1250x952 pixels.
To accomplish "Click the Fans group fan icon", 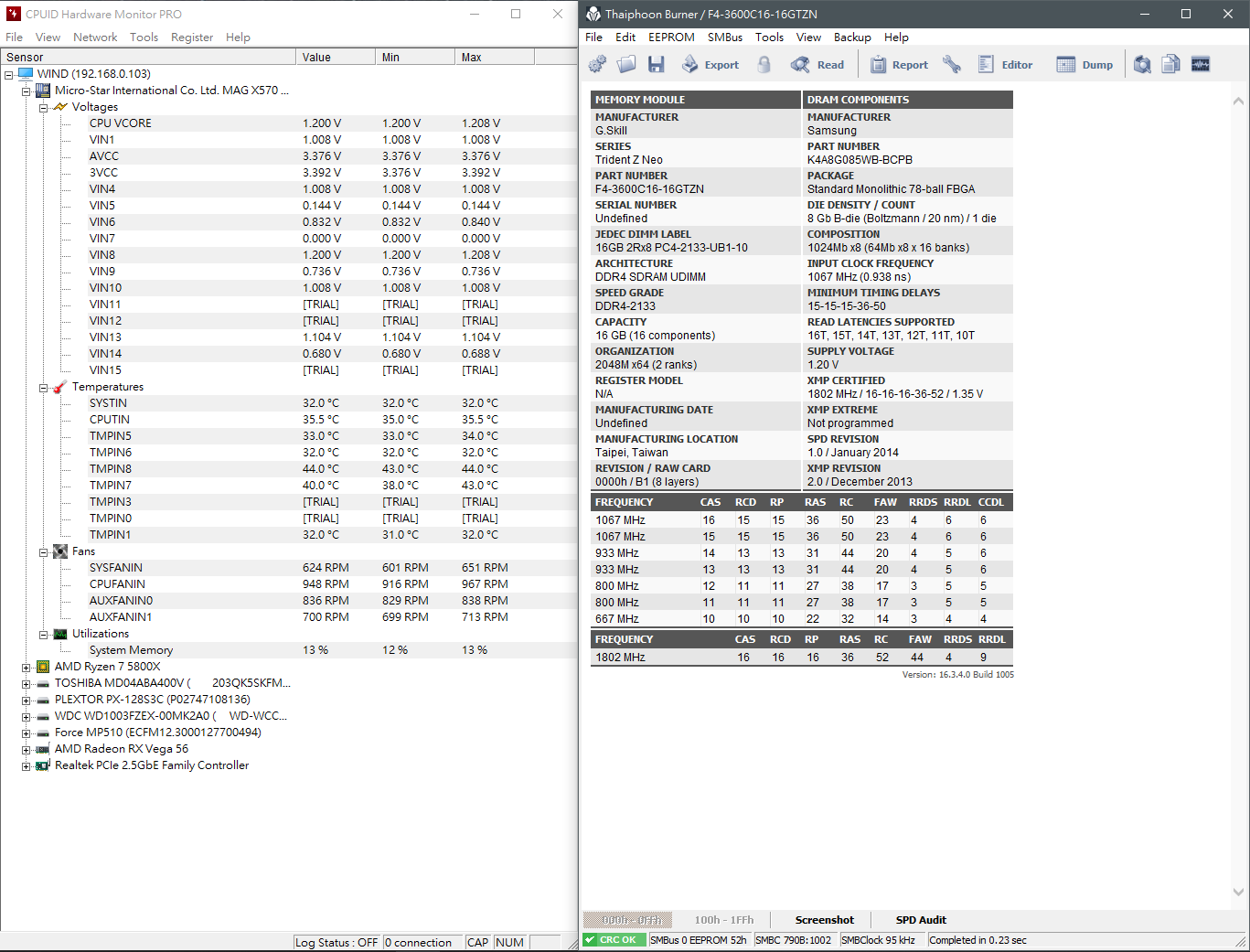I will (x=59, y=551).
